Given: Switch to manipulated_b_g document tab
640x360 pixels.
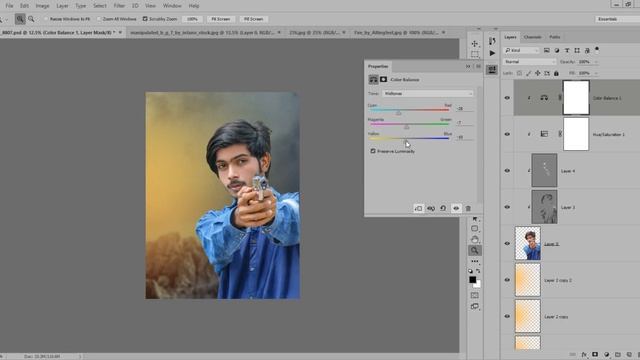Looking at the screenshot, I should [202, 32].
